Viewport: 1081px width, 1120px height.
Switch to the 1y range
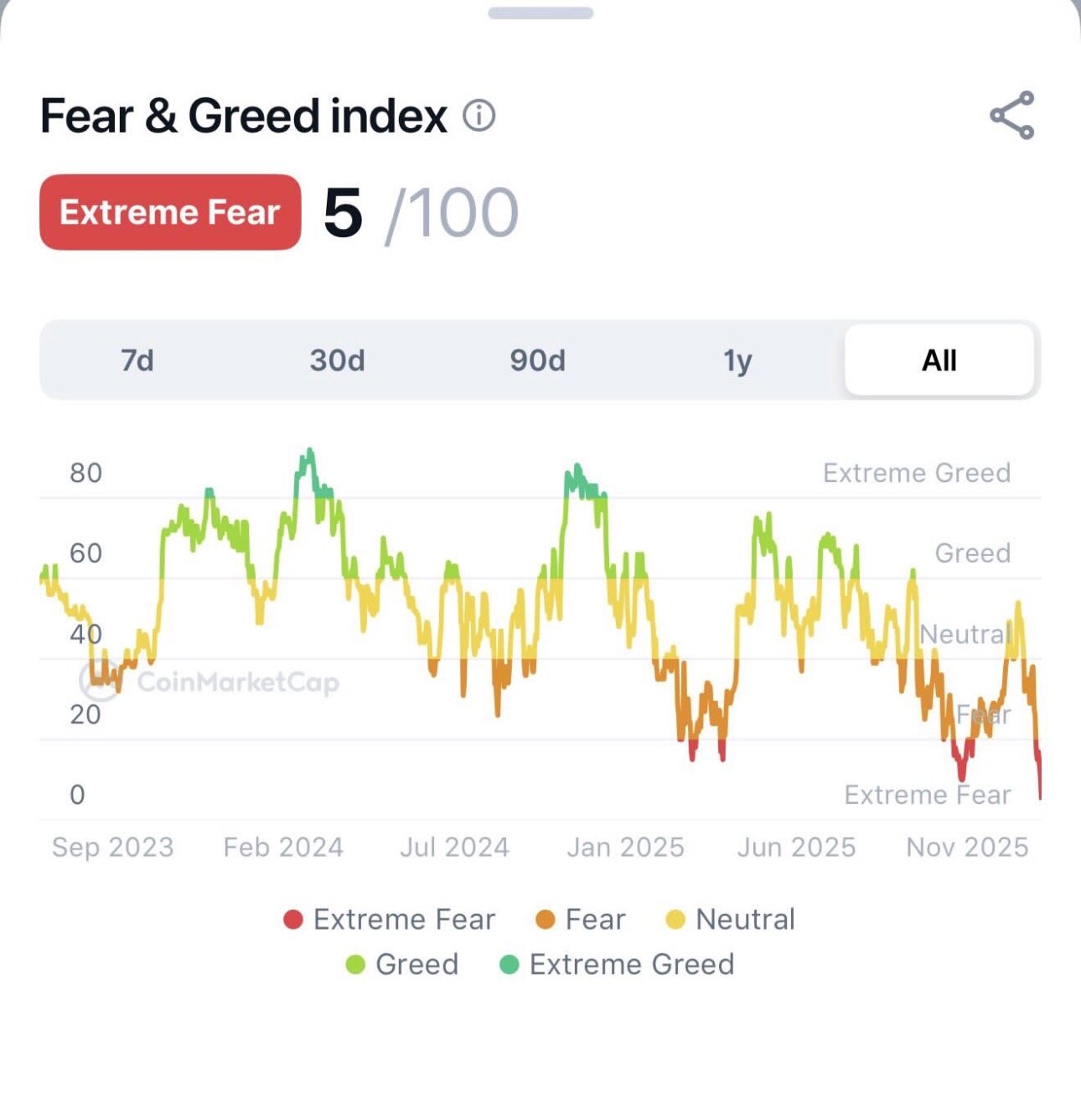tap(737, 360)
